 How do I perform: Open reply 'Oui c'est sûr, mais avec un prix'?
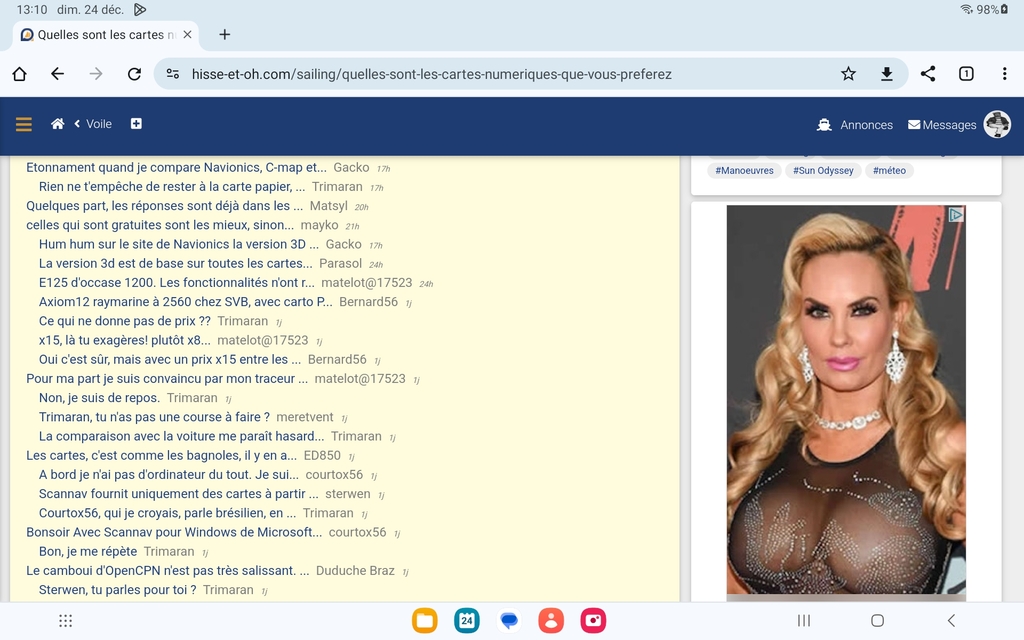170,359
